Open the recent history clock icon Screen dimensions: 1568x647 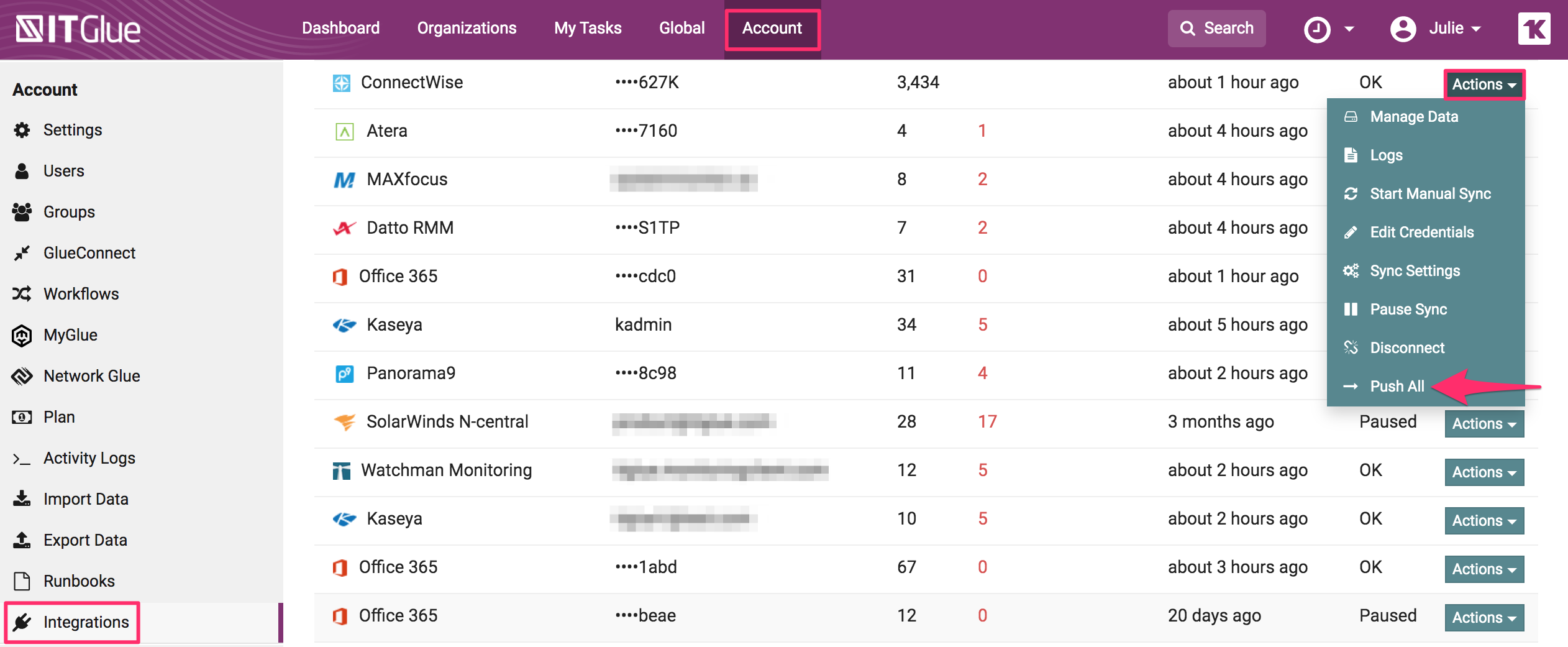[1316, 29]
